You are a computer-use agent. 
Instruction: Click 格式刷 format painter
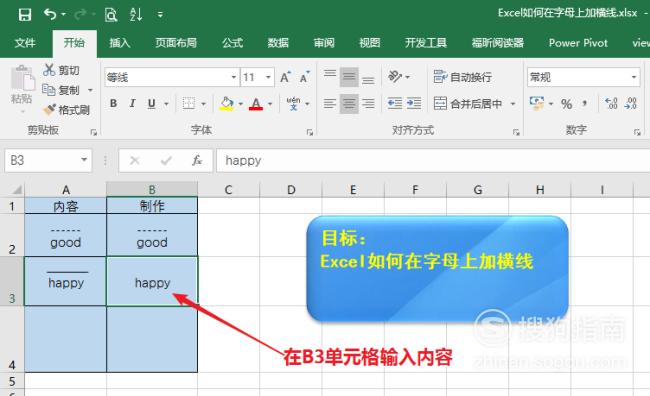66,110
